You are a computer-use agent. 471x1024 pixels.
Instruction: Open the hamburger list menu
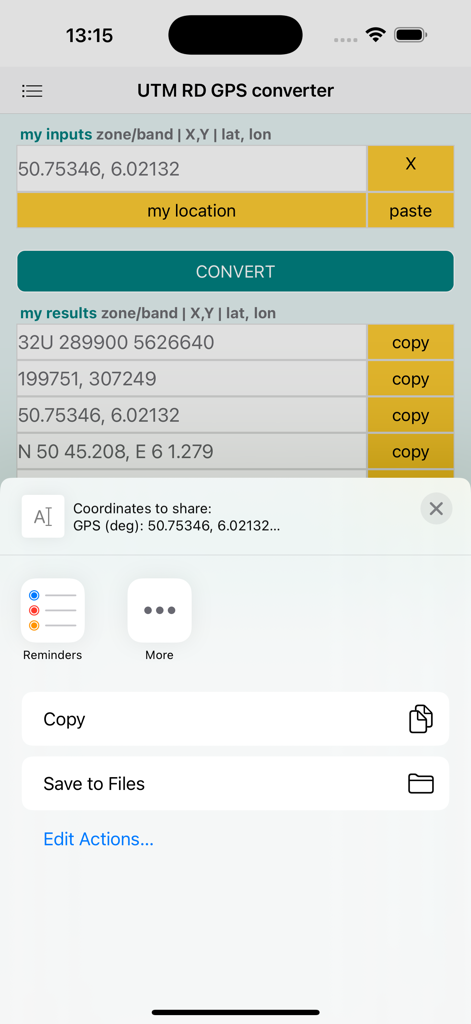pos(32,91)
